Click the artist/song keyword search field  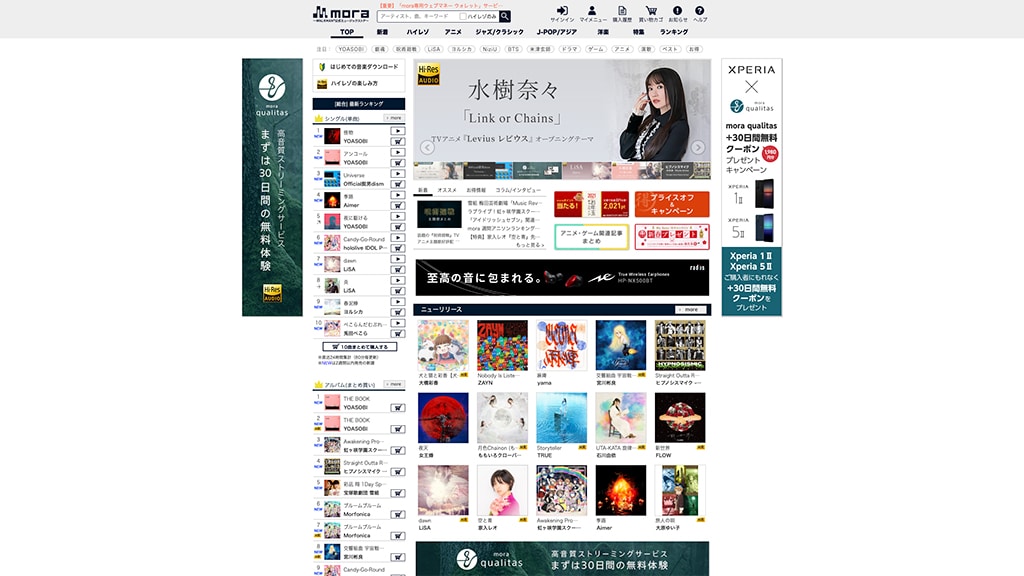(418, 16)
